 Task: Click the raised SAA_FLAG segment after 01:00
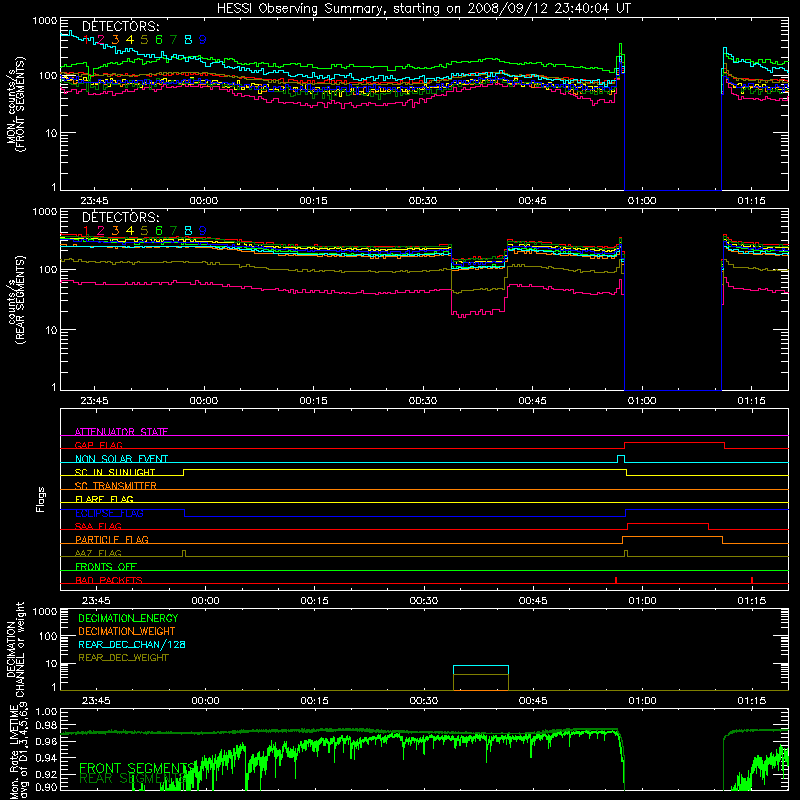668,524
